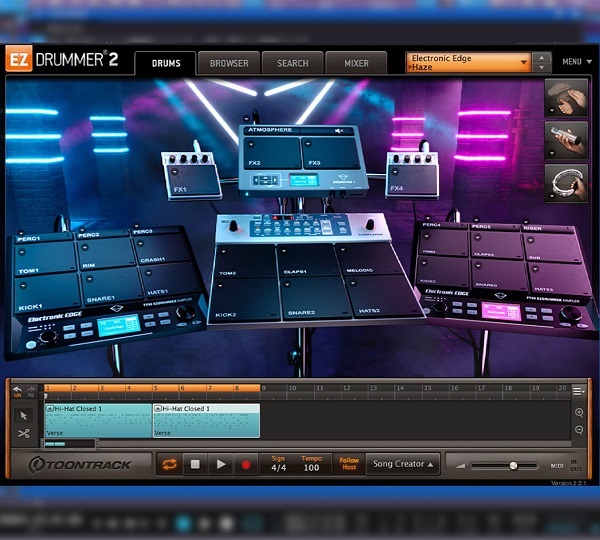This screenshot has height=540, width=600.
Task: Toggle the loop playback button
Action: [x=169, y=465]
